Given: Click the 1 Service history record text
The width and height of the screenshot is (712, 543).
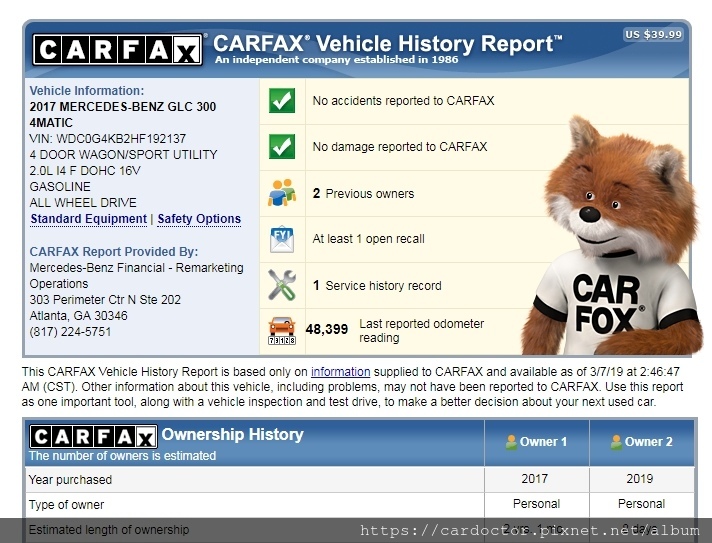Looking at the screenshot, I should (377, 286).
